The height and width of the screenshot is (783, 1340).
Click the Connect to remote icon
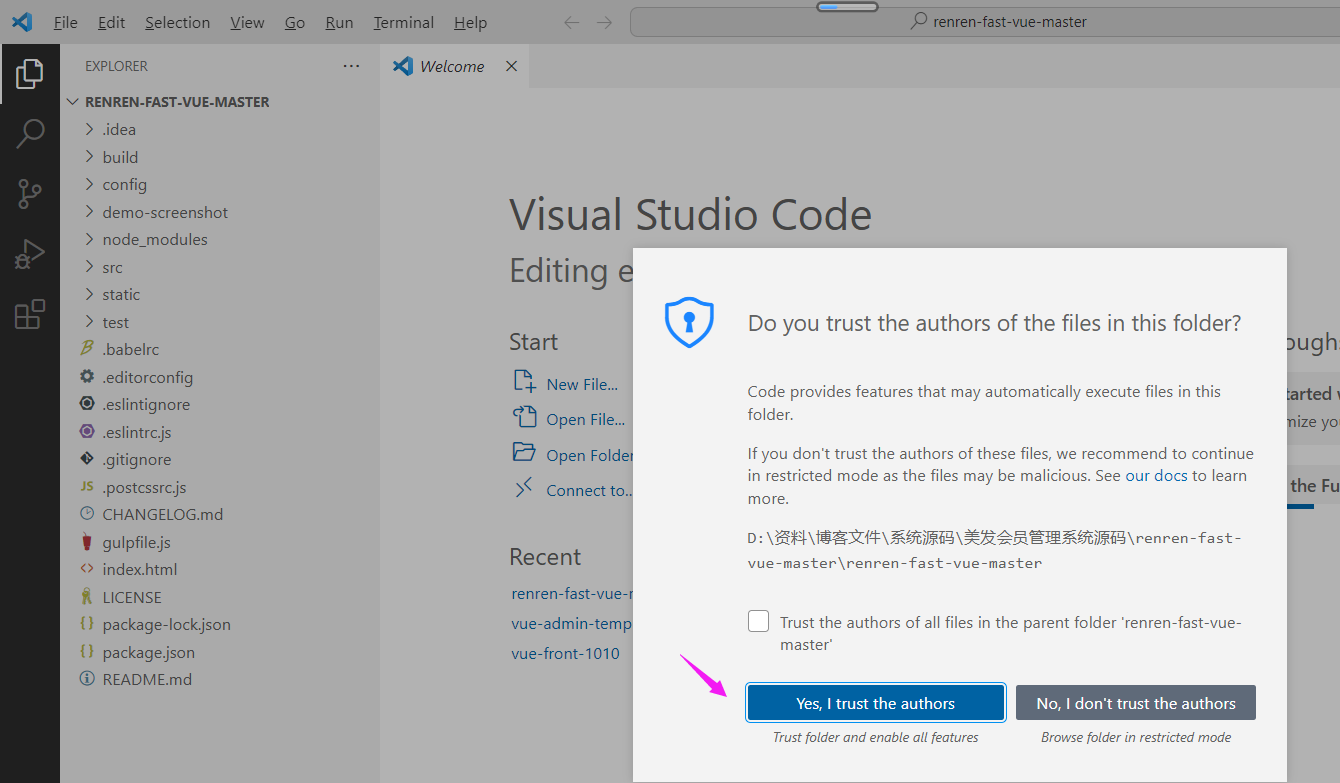[524, 488]
